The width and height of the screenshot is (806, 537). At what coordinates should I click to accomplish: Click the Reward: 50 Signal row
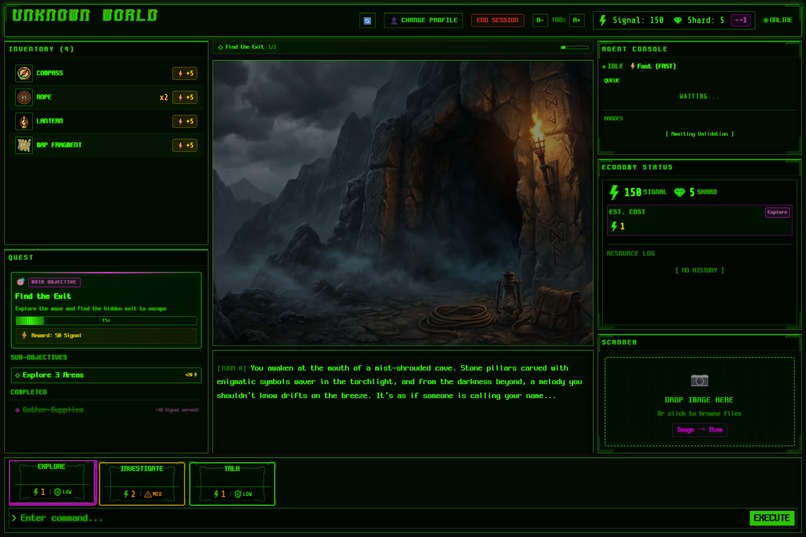(106, 336)
